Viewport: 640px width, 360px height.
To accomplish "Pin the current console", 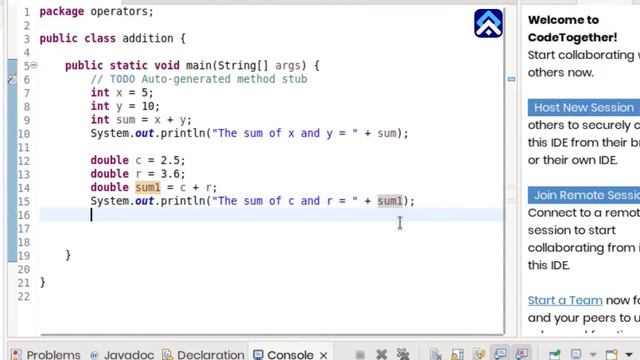I will pyautogui.click(x=555, y=354).
